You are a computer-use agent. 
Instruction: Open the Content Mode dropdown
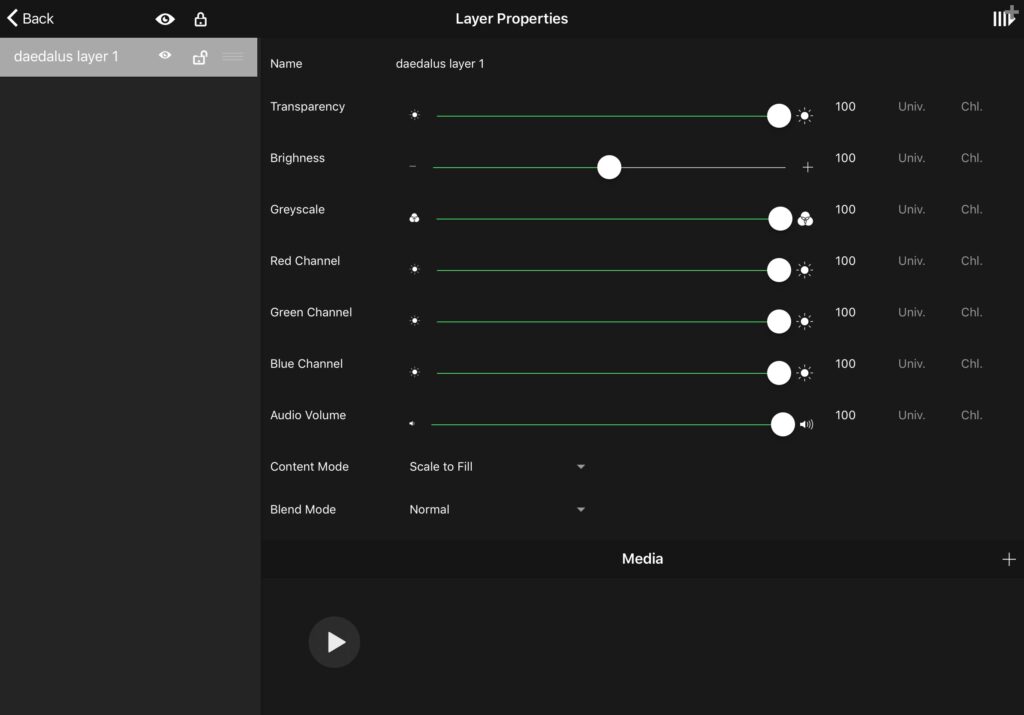click(497, 467)
